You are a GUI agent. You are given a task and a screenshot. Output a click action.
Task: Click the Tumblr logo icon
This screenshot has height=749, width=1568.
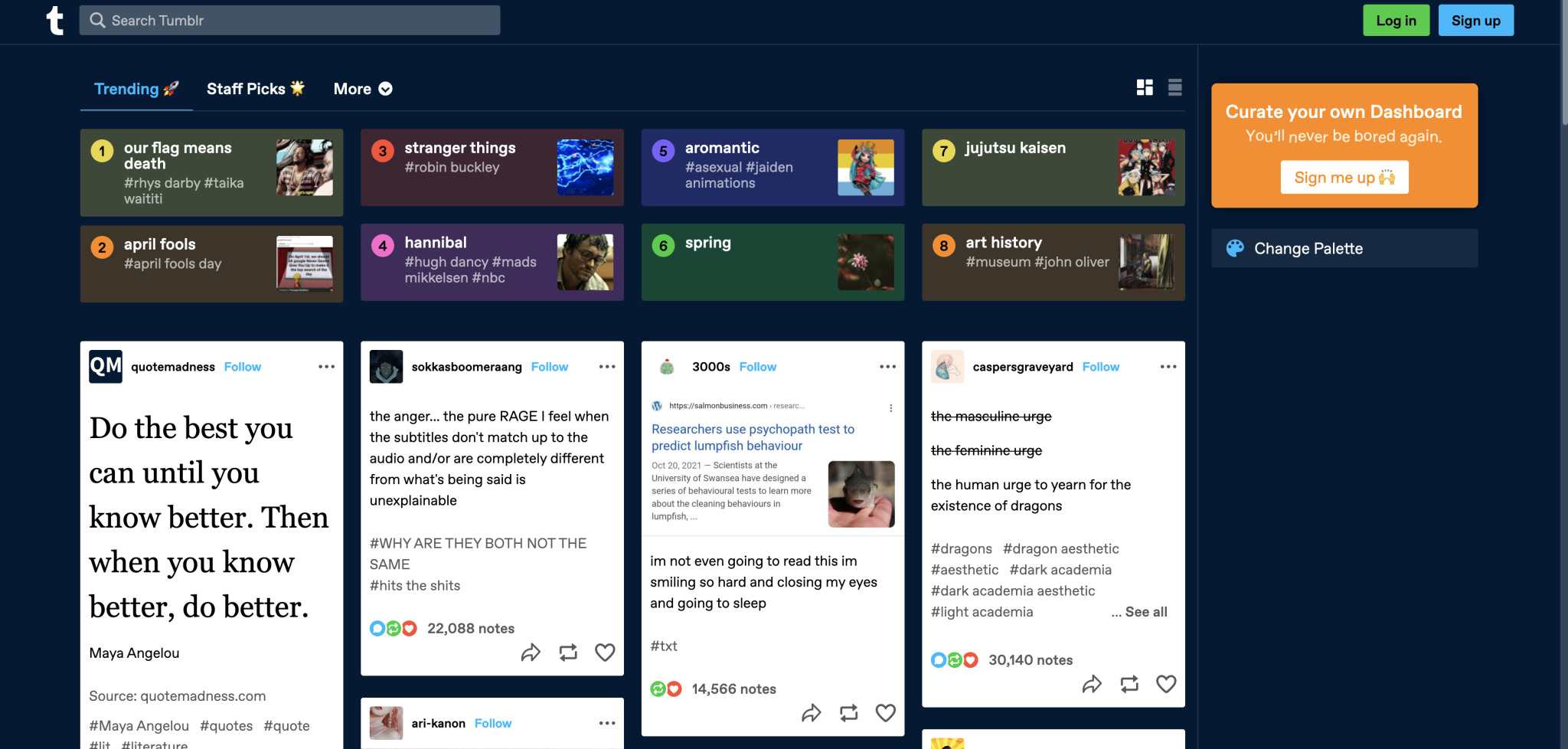point(55,21)
